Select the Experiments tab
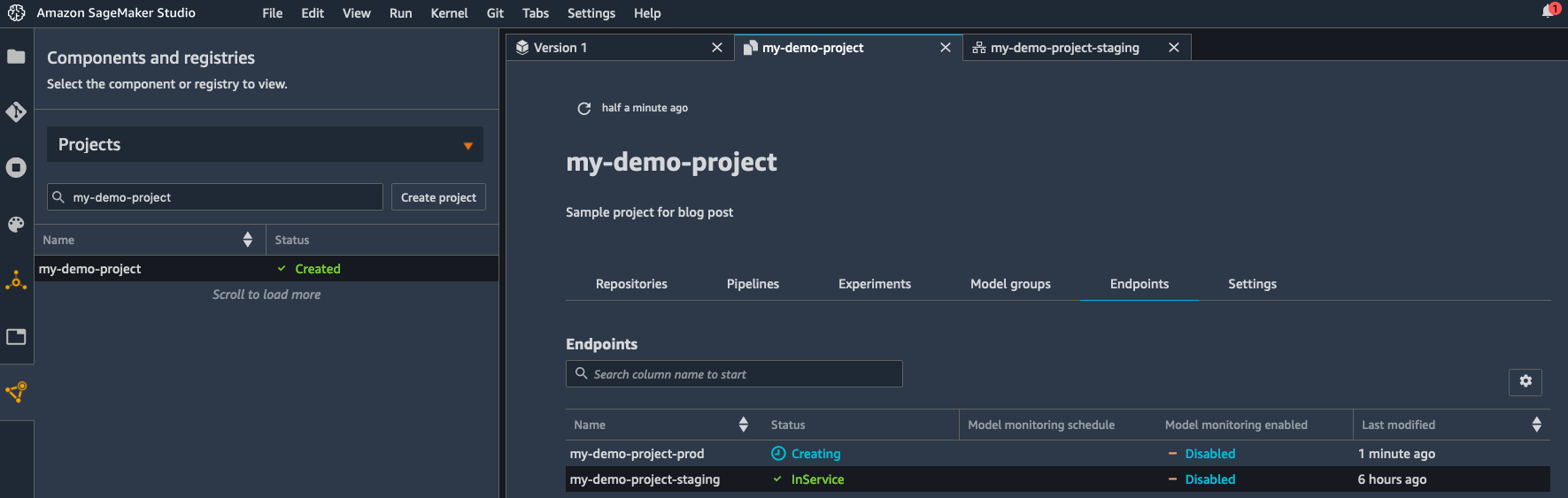 tap(875, 284)
